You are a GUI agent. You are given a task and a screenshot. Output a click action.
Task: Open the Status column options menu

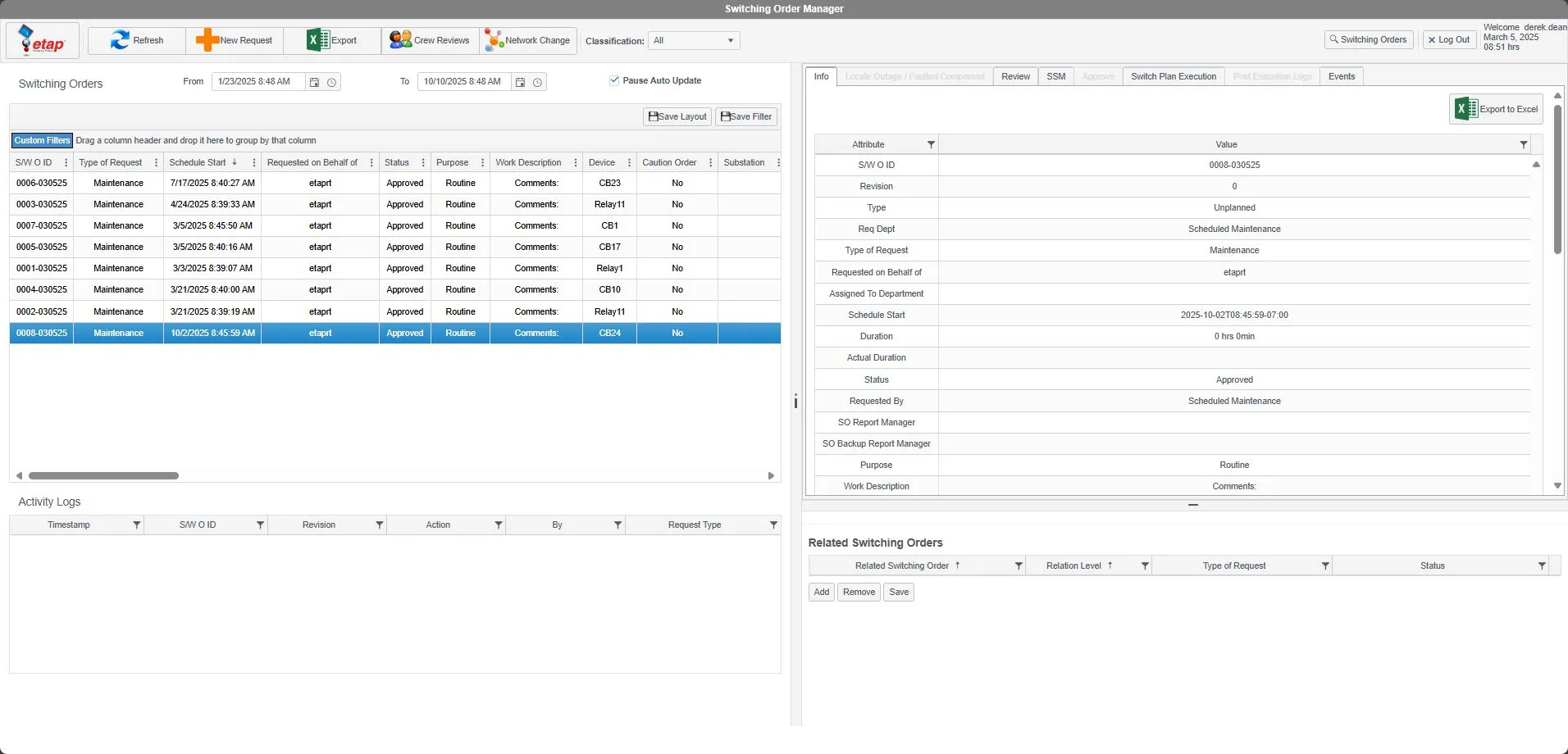tap(423, 162)
